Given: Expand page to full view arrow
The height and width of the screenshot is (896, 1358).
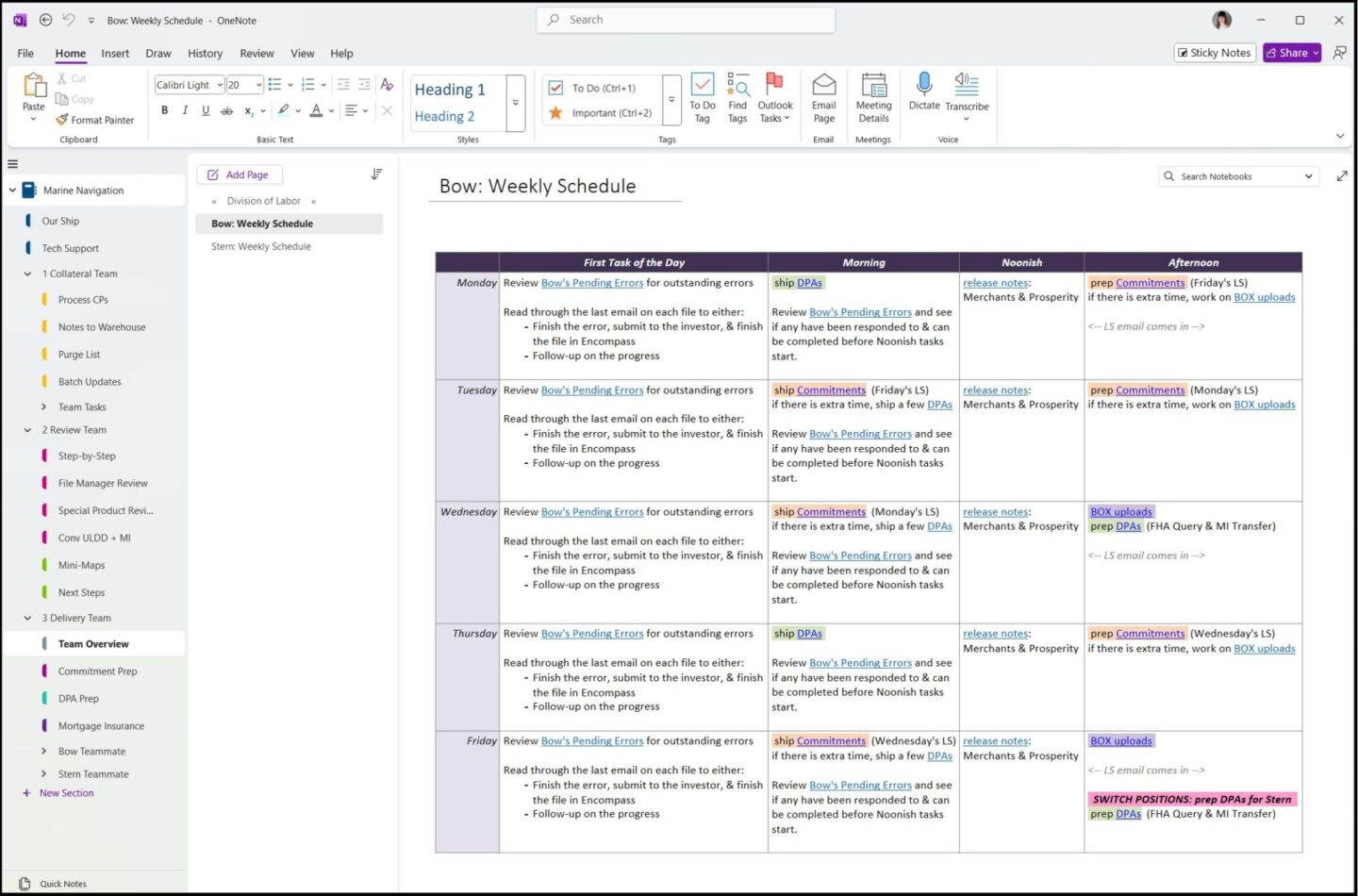Looking at the screenshot, I should tap(1342, 176).
